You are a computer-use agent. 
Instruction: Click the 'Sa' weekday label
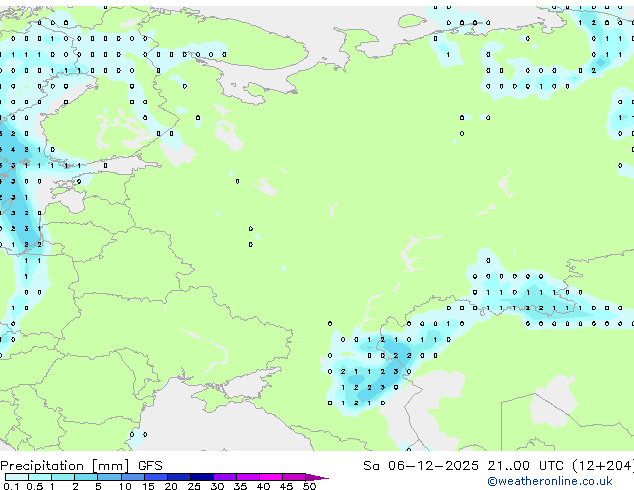(x=371, y=466)
